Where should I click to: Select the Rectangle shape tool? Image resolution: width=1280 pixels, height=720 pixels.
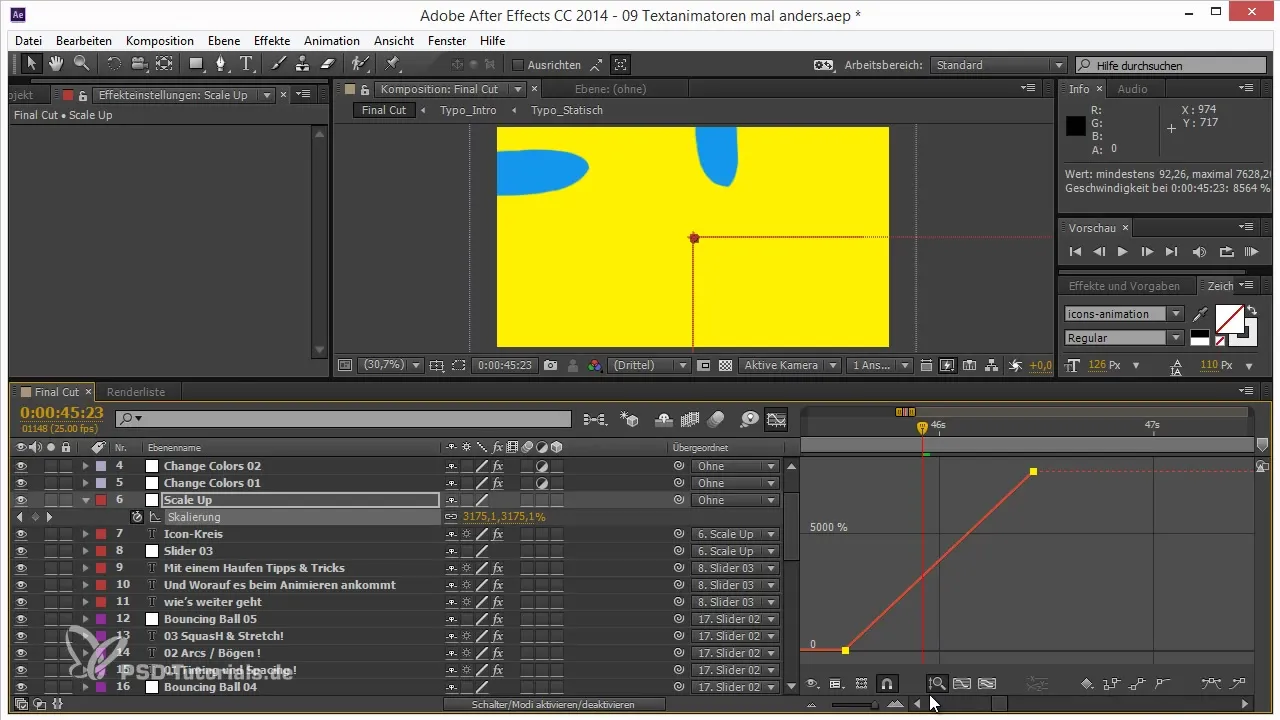point(197,64)
